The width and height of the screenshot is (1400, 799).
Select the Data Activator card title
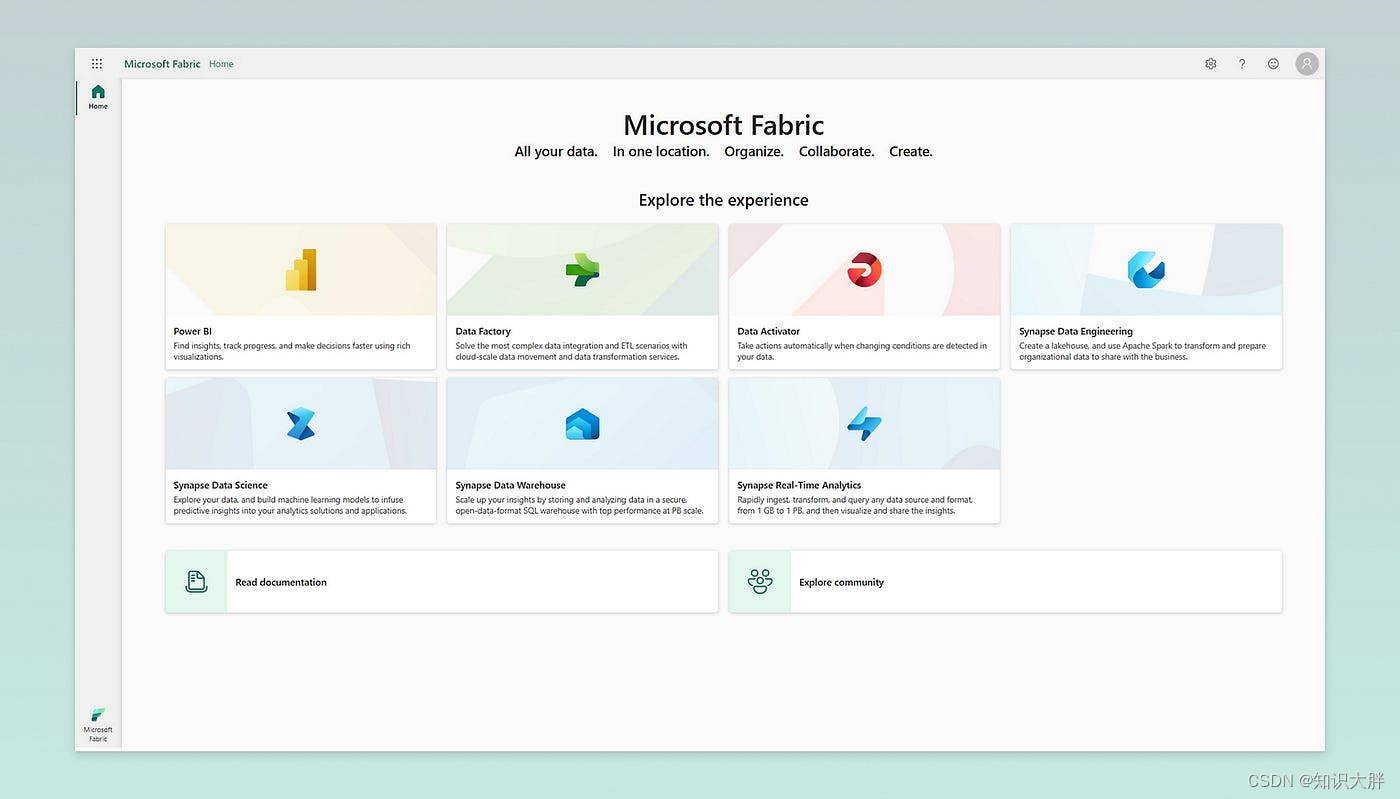(x=769, y=331)
